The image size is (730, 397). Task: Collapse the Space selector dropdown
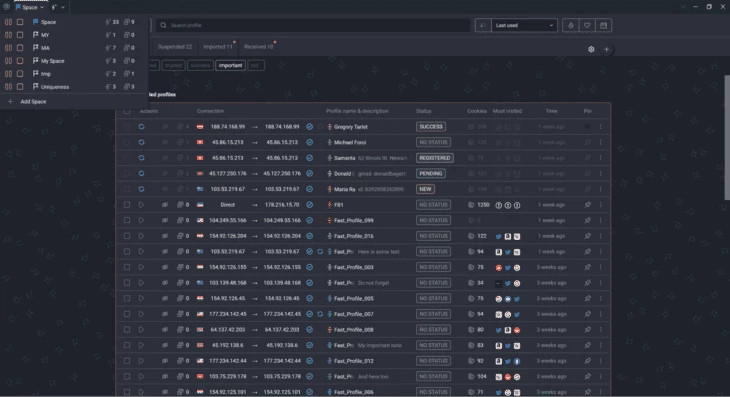click(x=30, y=7)
